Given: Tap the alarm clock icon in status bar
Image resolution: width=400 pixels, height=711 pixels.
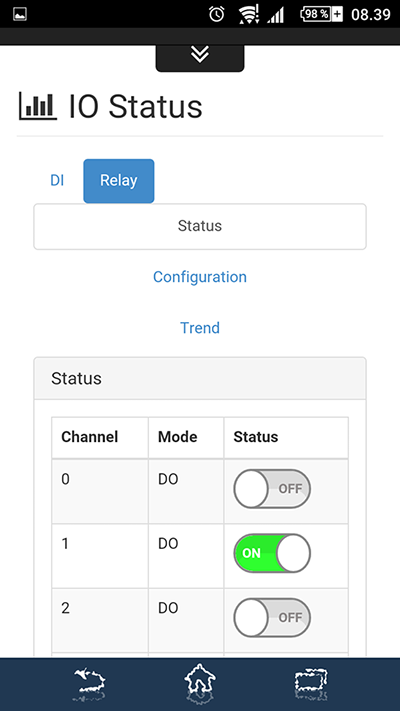Looking at the screenshot, I should [217, 15].
